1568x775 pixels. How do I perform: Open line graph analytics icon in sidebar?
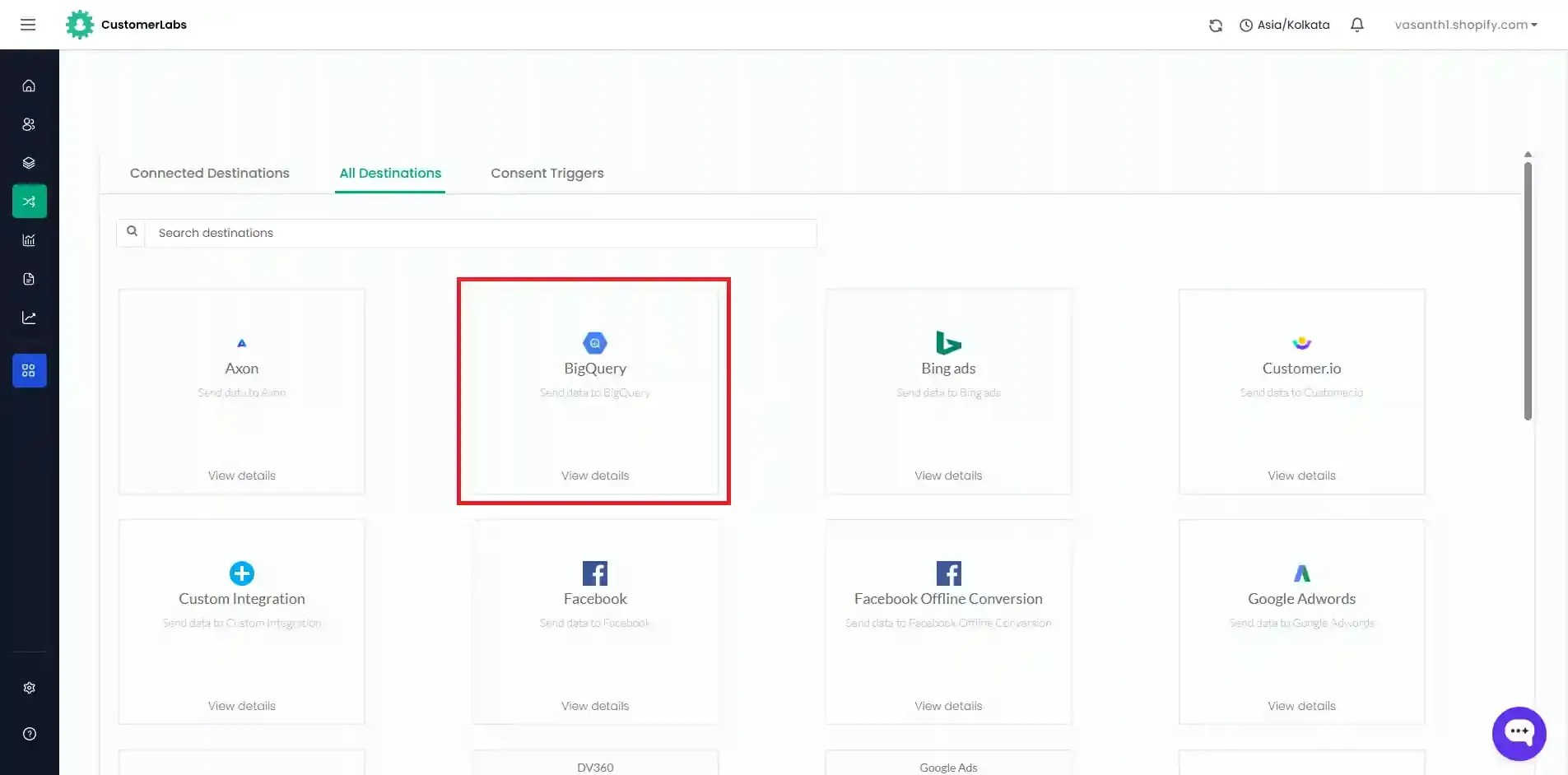[29, 318]
